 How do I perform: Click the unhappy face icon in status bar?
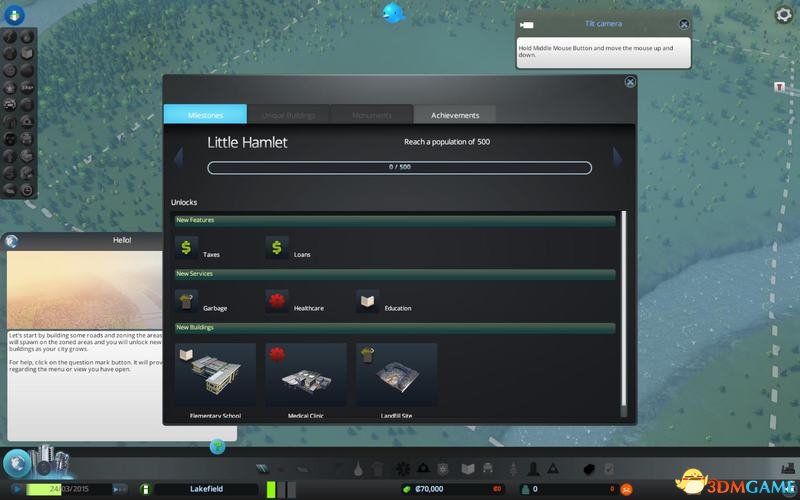click(626, 490)
